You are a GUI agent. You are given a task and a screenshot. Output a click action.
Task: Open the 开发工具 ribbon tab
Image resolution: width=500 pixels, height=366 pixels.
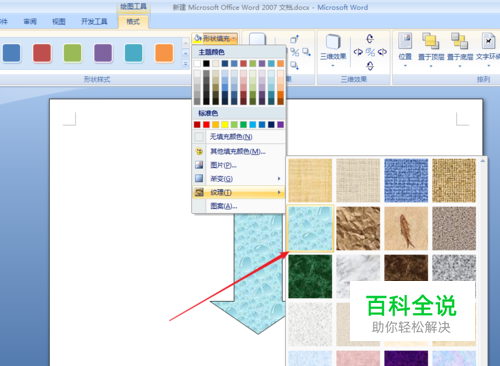click(x=94, y=22)
